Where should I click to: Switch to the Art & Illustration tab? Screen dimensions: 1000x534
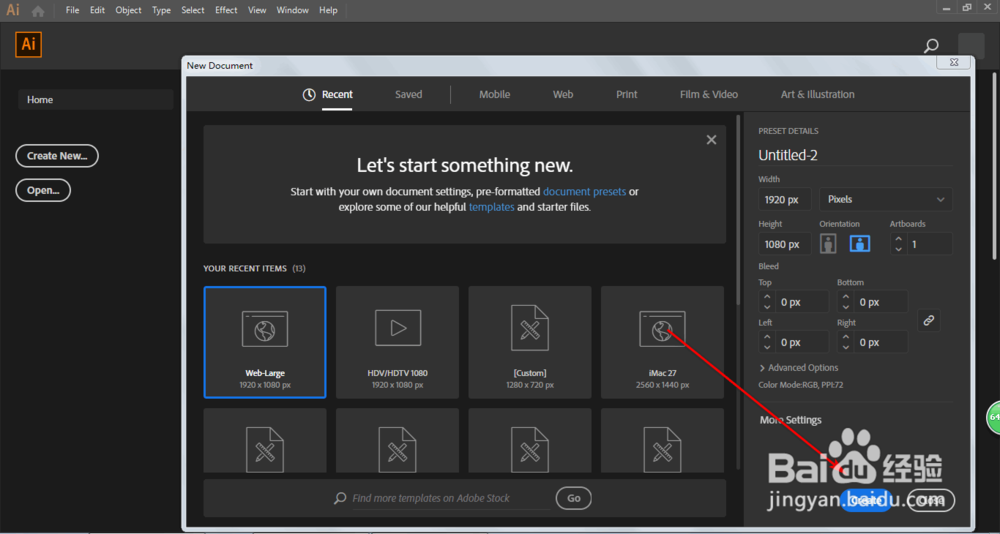click(x=818, y=94)
